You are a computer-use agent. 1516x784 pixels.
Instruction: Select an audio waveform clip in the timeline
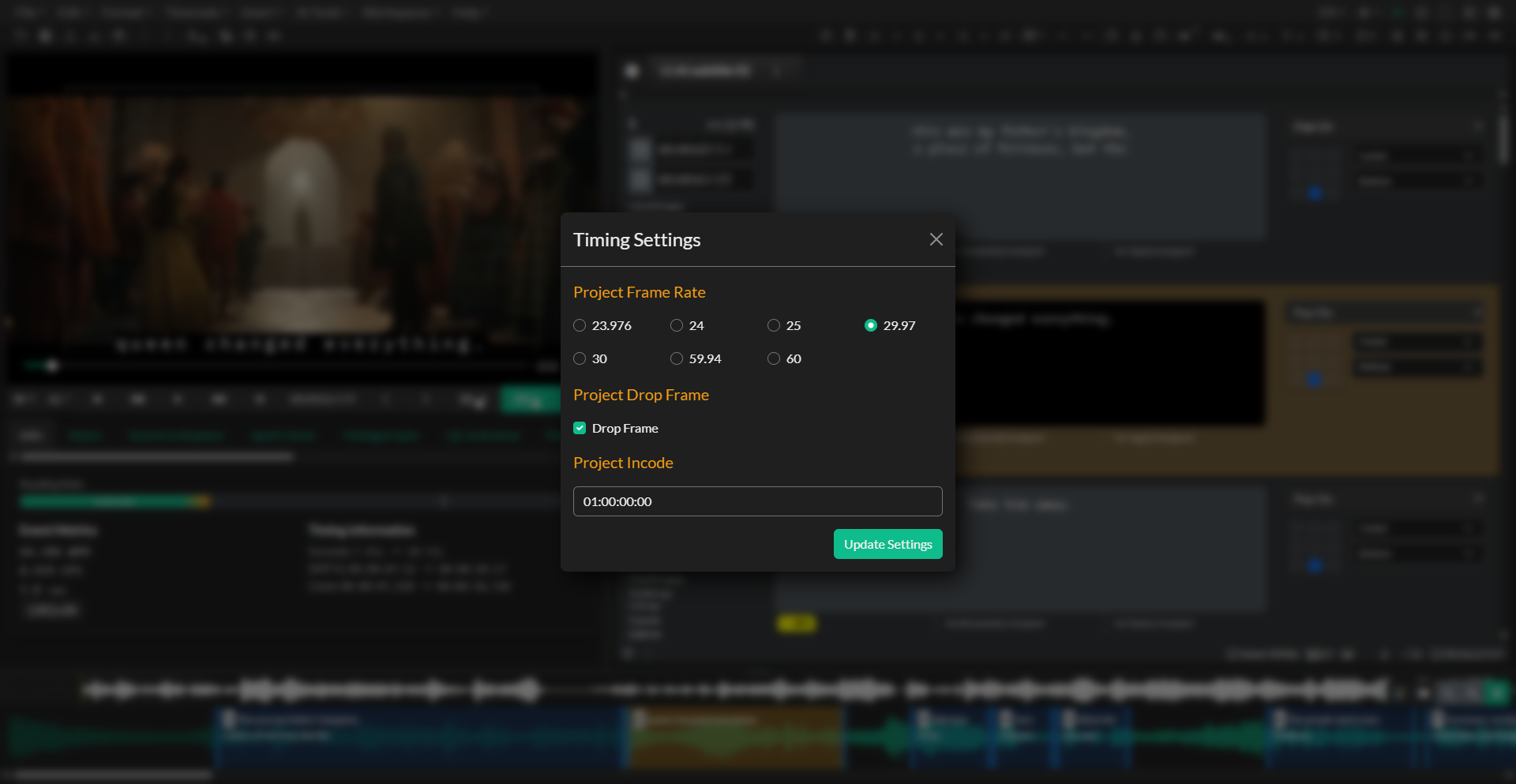418,738
